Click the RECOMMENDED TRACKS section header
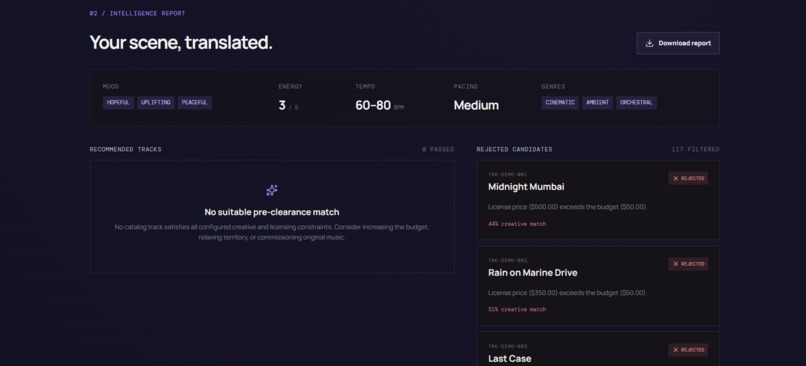The width and height of the screenshot is (806, 366). (x=125, y=150)
